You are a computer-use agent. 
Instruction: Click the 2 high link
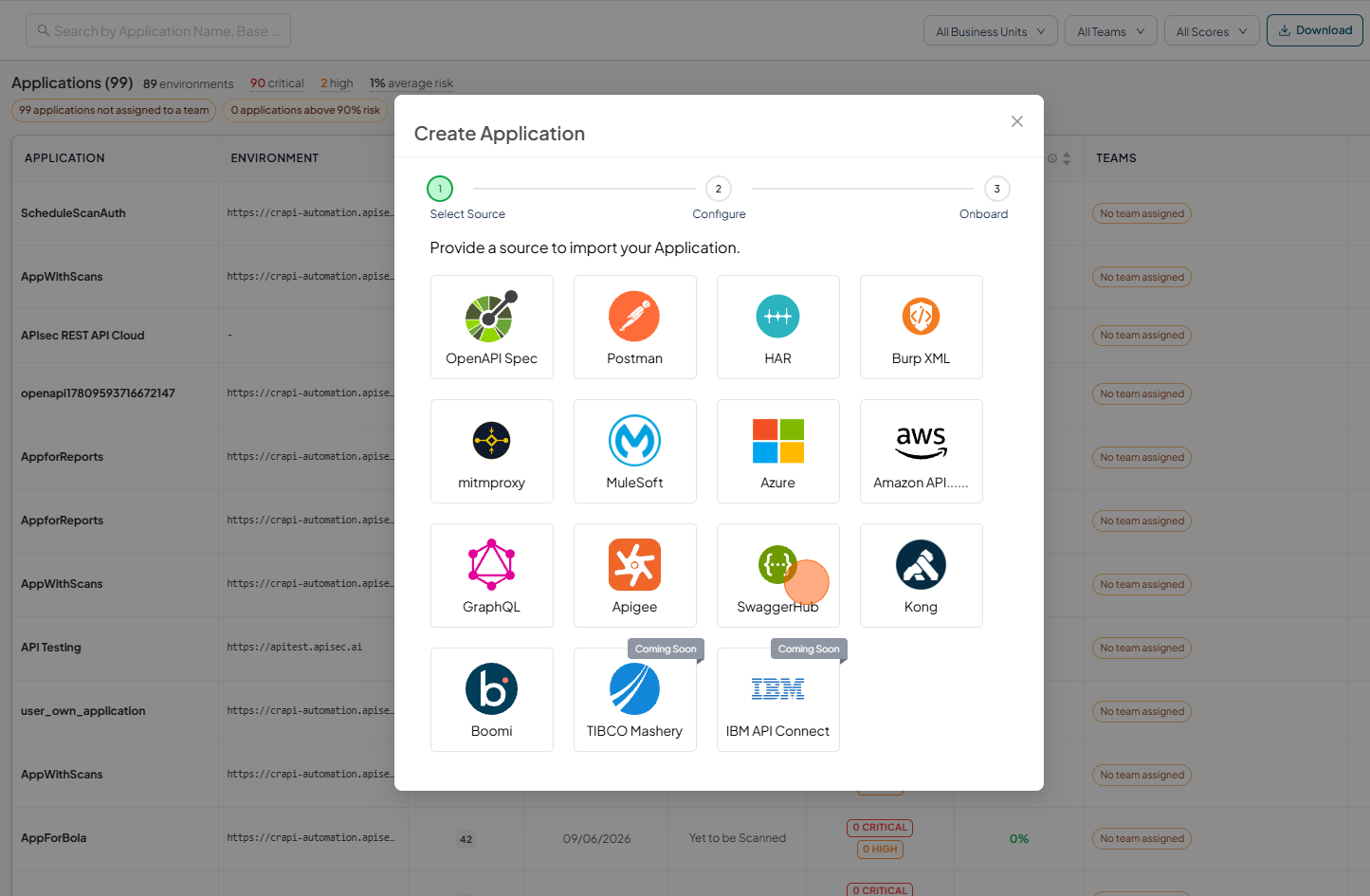(x=337, y=83)
